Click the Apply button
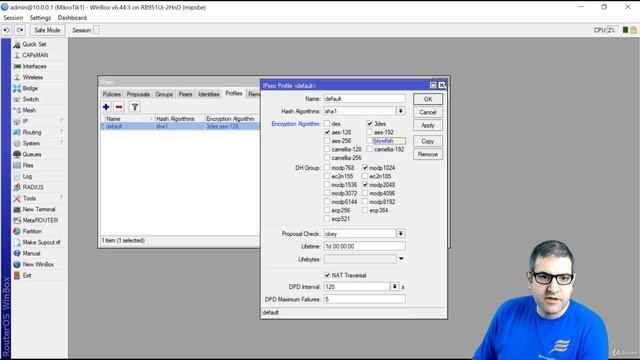Image resolution: width=640 pixels, height=360 pixels. click(427, 125)
